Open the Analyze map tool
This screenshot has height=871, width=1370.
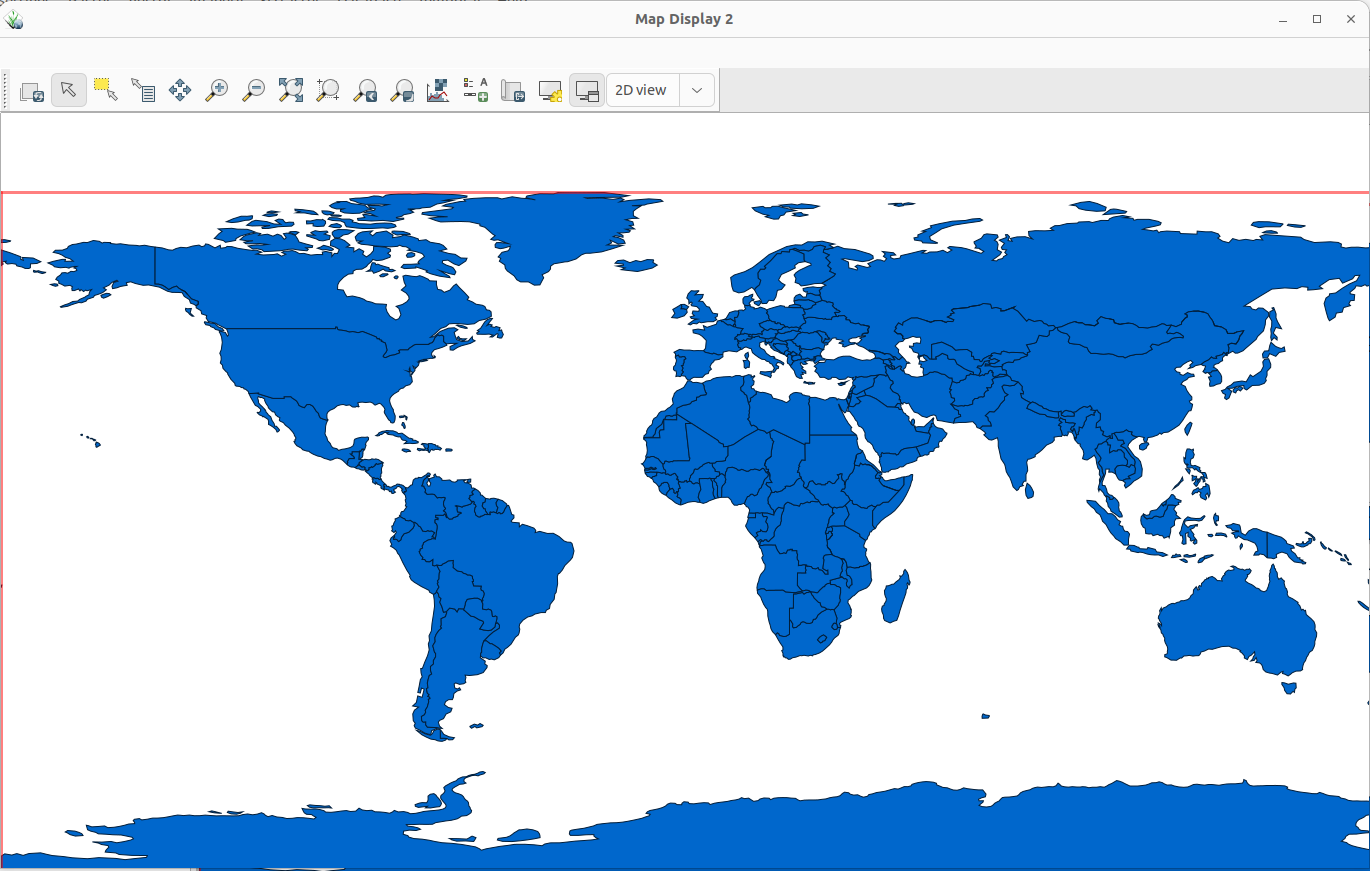pyautogui.click(x=438, y=90)
